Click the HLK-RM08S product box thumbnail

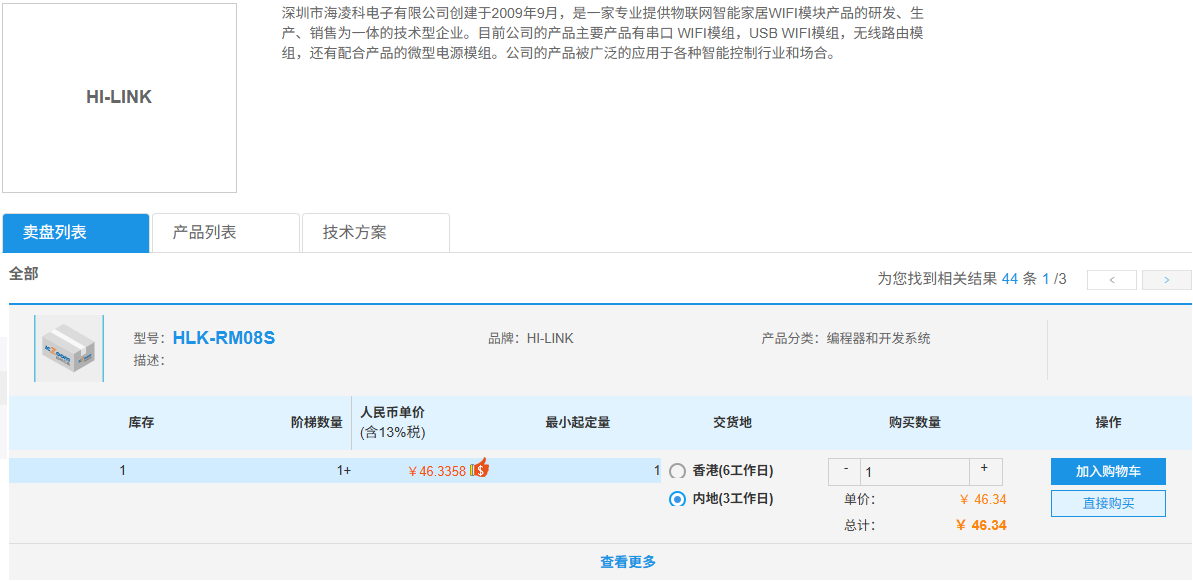(x=69, y=348)
